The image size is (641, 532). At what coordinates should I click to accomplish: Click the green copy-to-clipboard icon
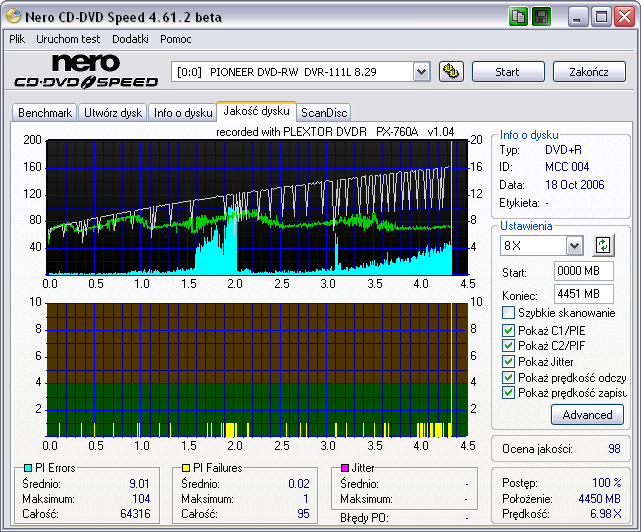(518, 17)
